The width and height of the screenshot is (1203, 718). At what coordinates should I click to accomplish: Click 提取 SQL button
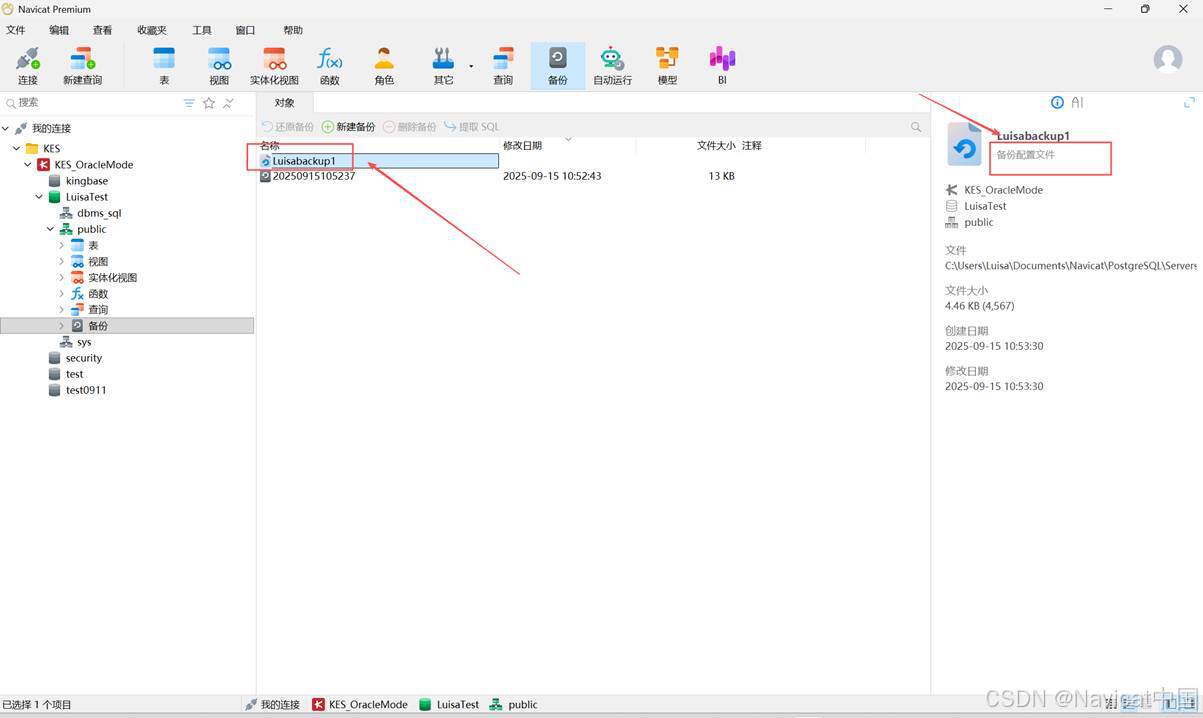472,127
